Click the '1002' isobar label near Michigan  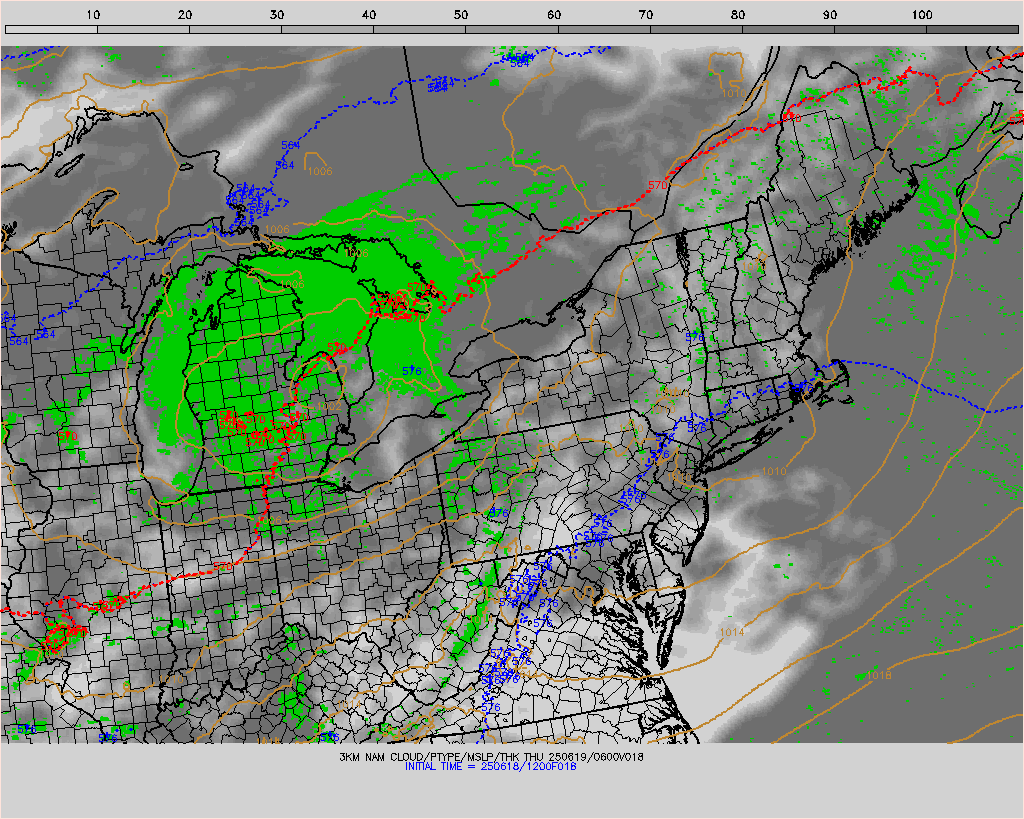coord(329,406)
